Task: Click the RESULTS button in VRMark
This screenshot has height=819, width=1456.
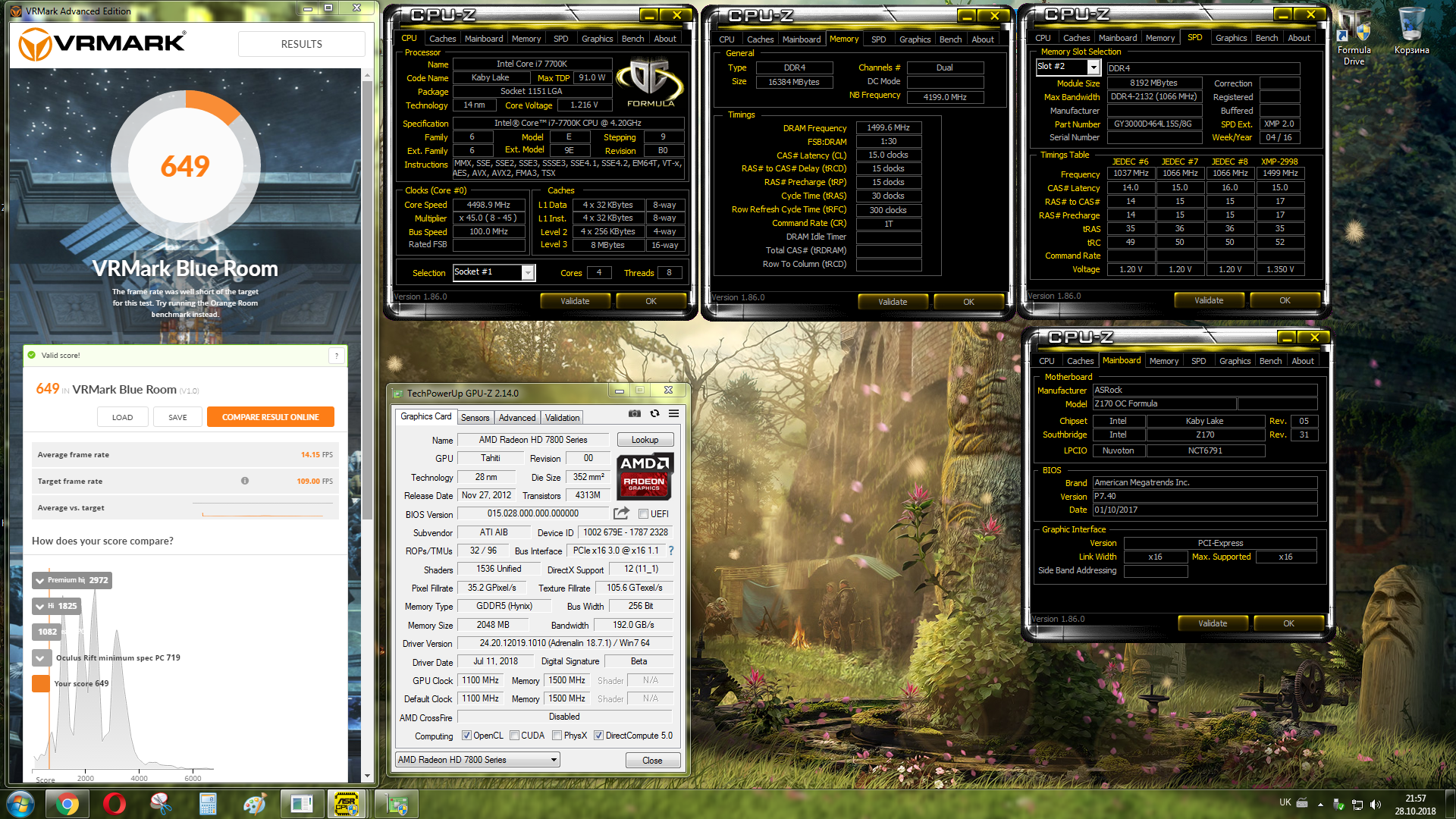Action: 301,44
